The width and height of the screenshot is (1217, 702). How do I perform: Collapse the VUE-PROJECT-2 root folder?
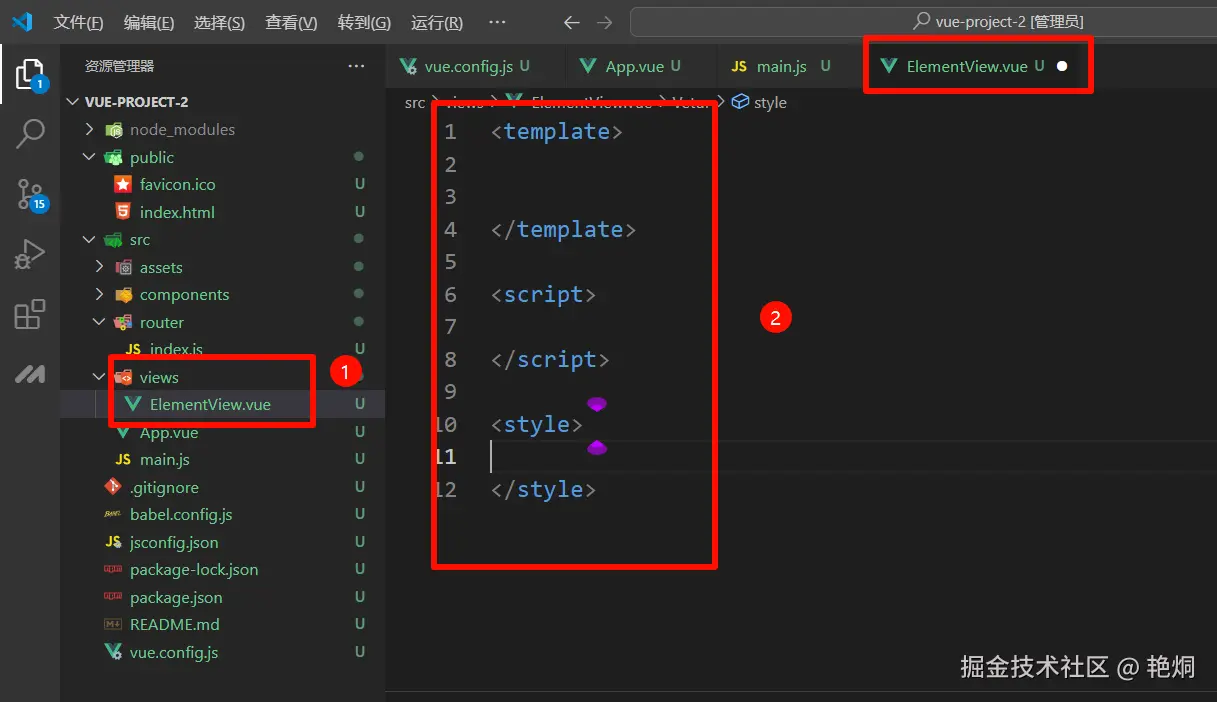(135, 102)
